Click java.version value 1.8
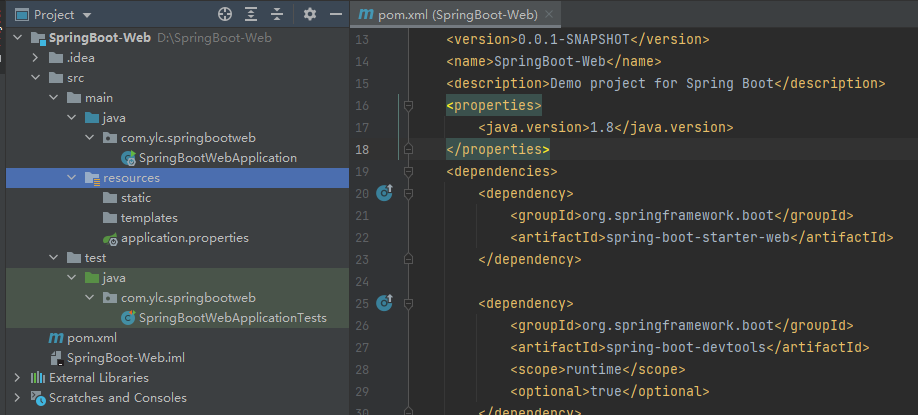The height and width of the screenshot is (415, 918). point(601,127)
